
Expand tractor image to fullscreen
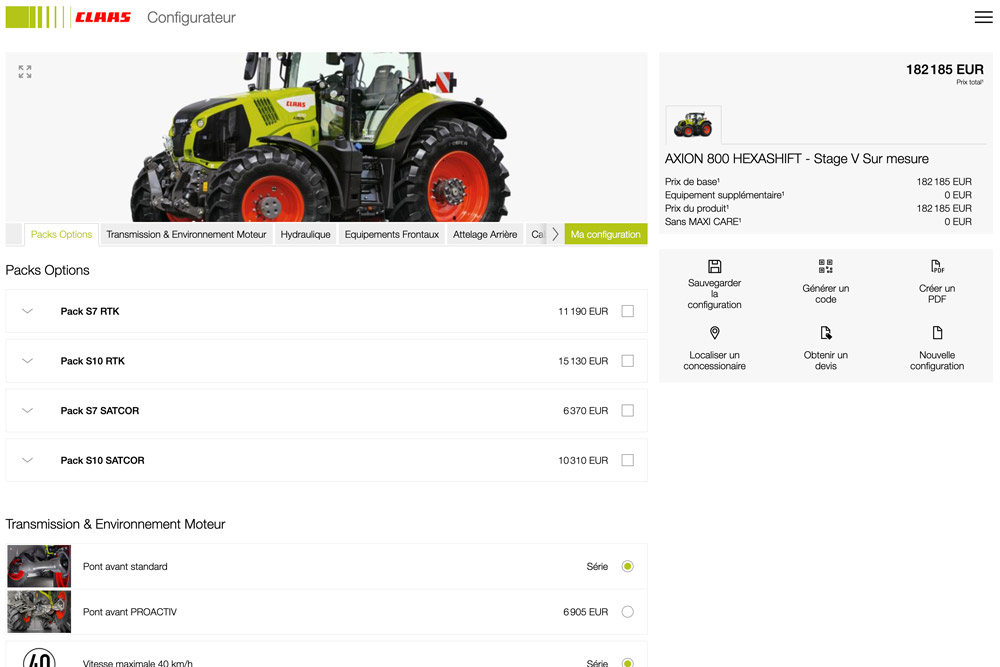[x=25, y=71]
